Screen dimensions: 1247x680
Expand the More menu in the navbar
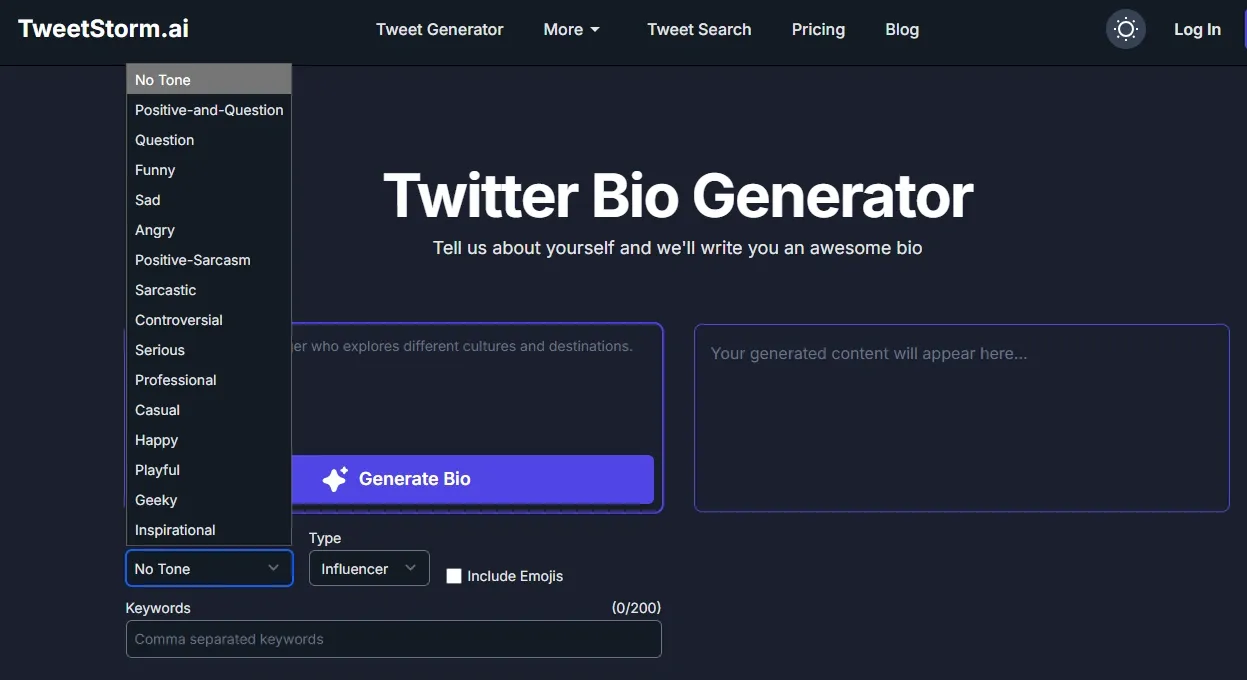pyautogui.click(x=571, y=29)
